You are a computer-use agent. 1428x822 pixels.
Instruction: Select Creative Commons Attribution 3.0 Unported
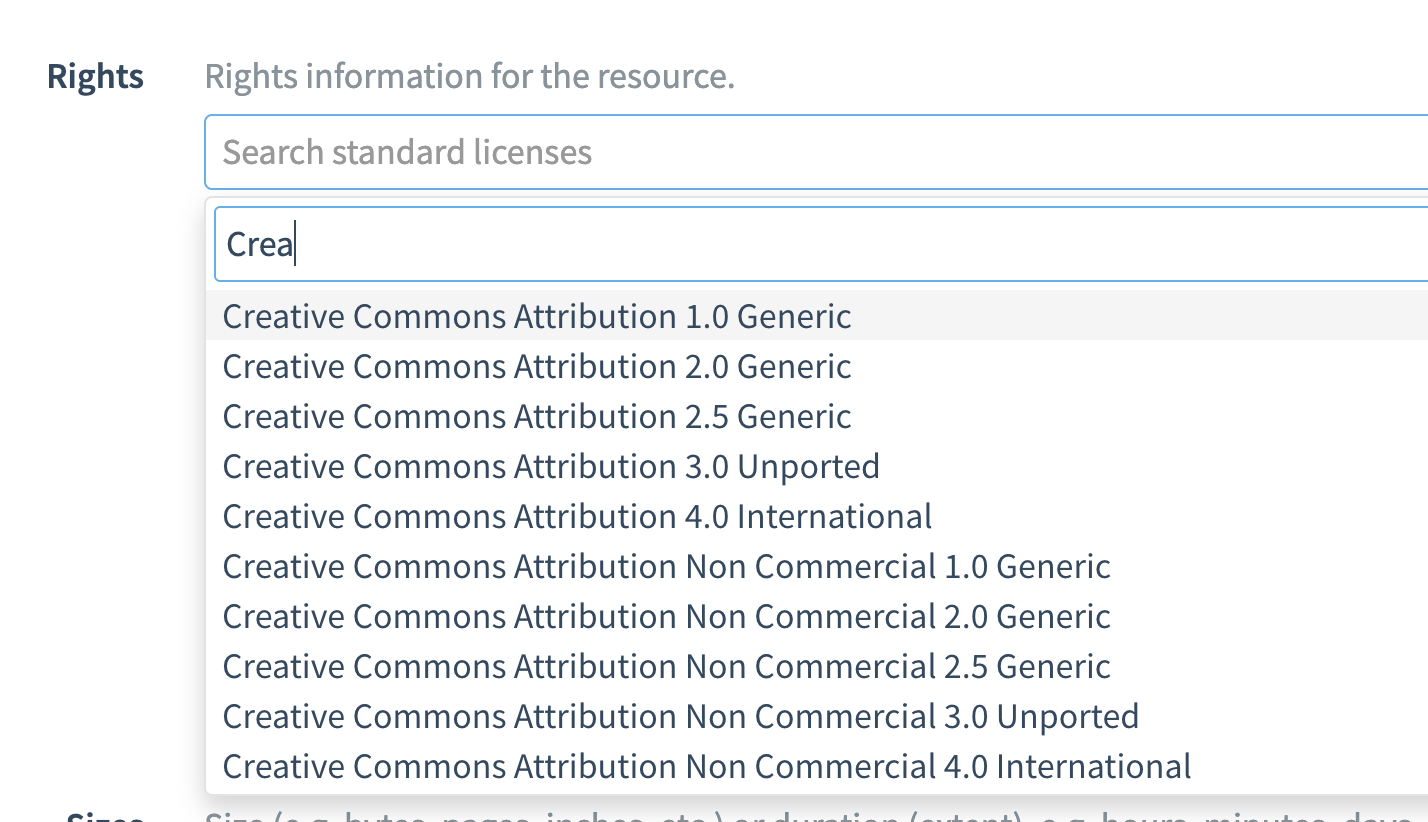pos(550,465)
